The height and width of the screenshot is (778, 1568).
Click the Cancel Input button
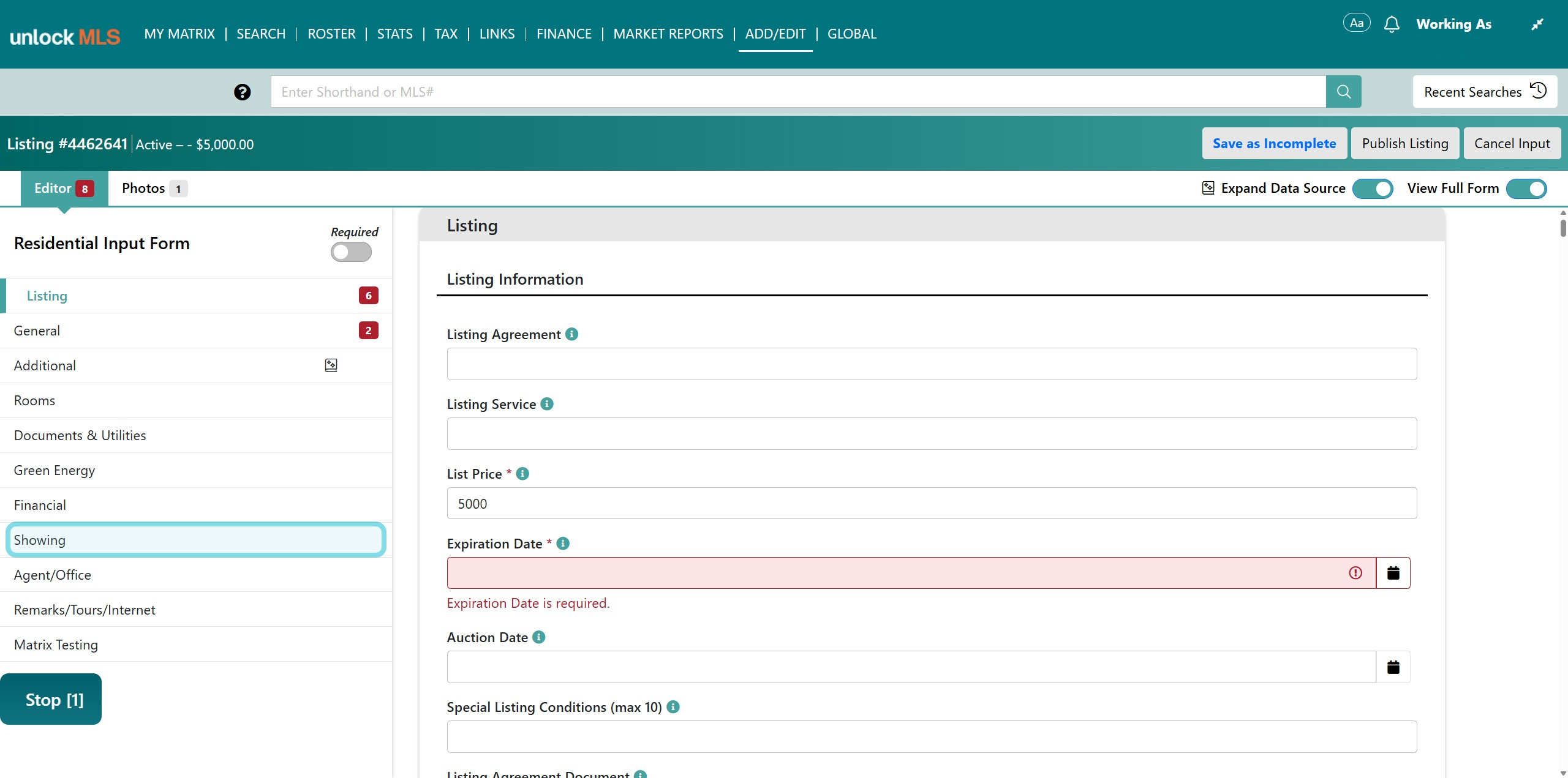(1512, 143)
